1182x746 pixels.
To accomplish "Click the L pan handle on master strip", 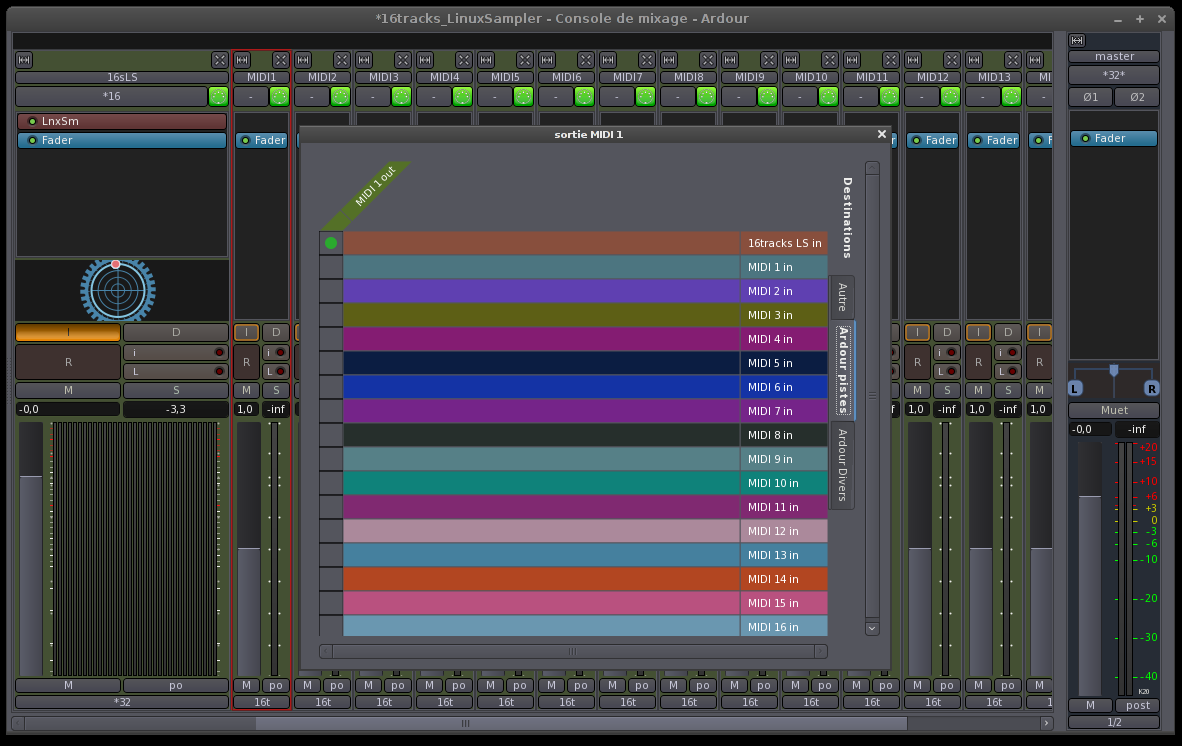I will click(1075, 388).
